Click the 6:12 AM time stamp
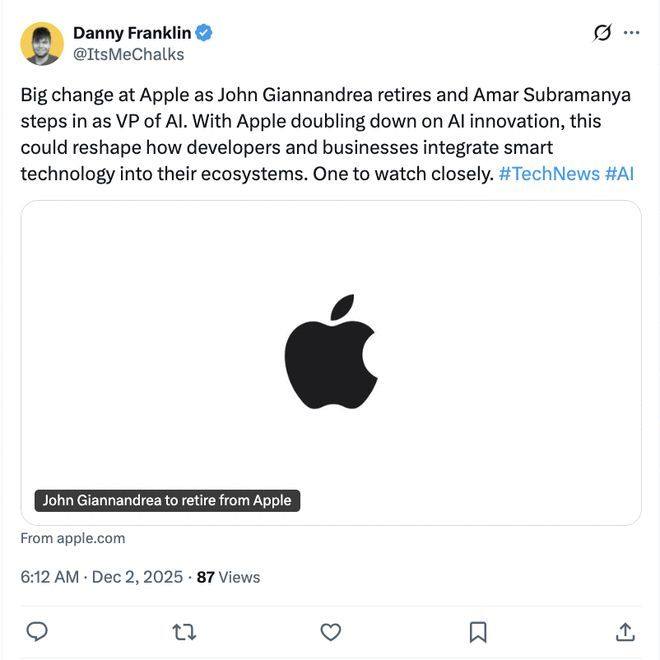The image size is (660, 660). [x=49, y=577]
